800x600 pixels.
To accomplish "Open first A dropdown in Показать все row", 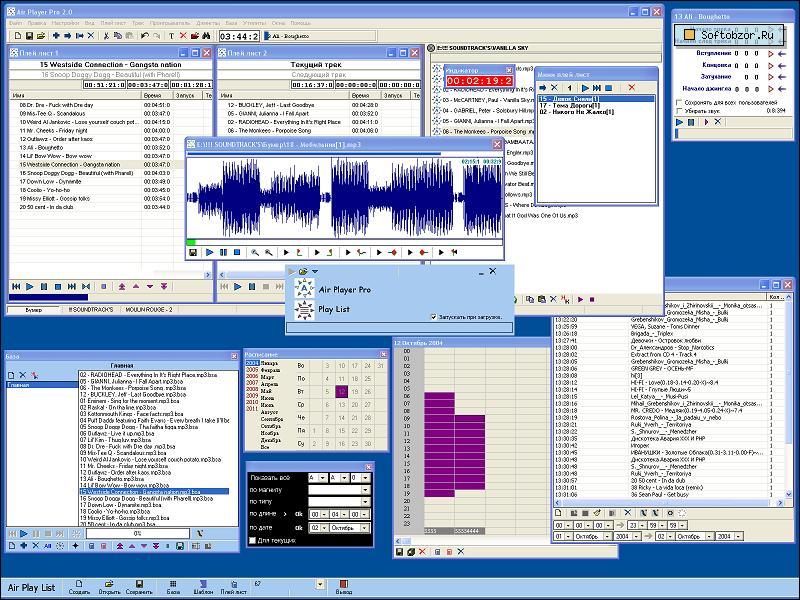I will tap(323, 478).
